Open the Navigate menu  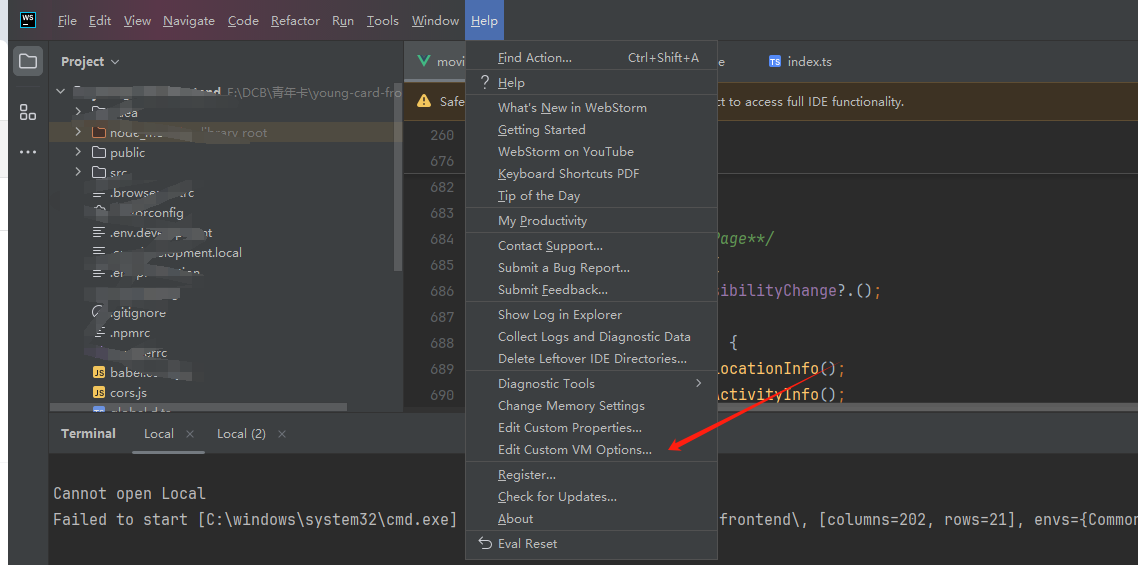[x=189, y=20]
